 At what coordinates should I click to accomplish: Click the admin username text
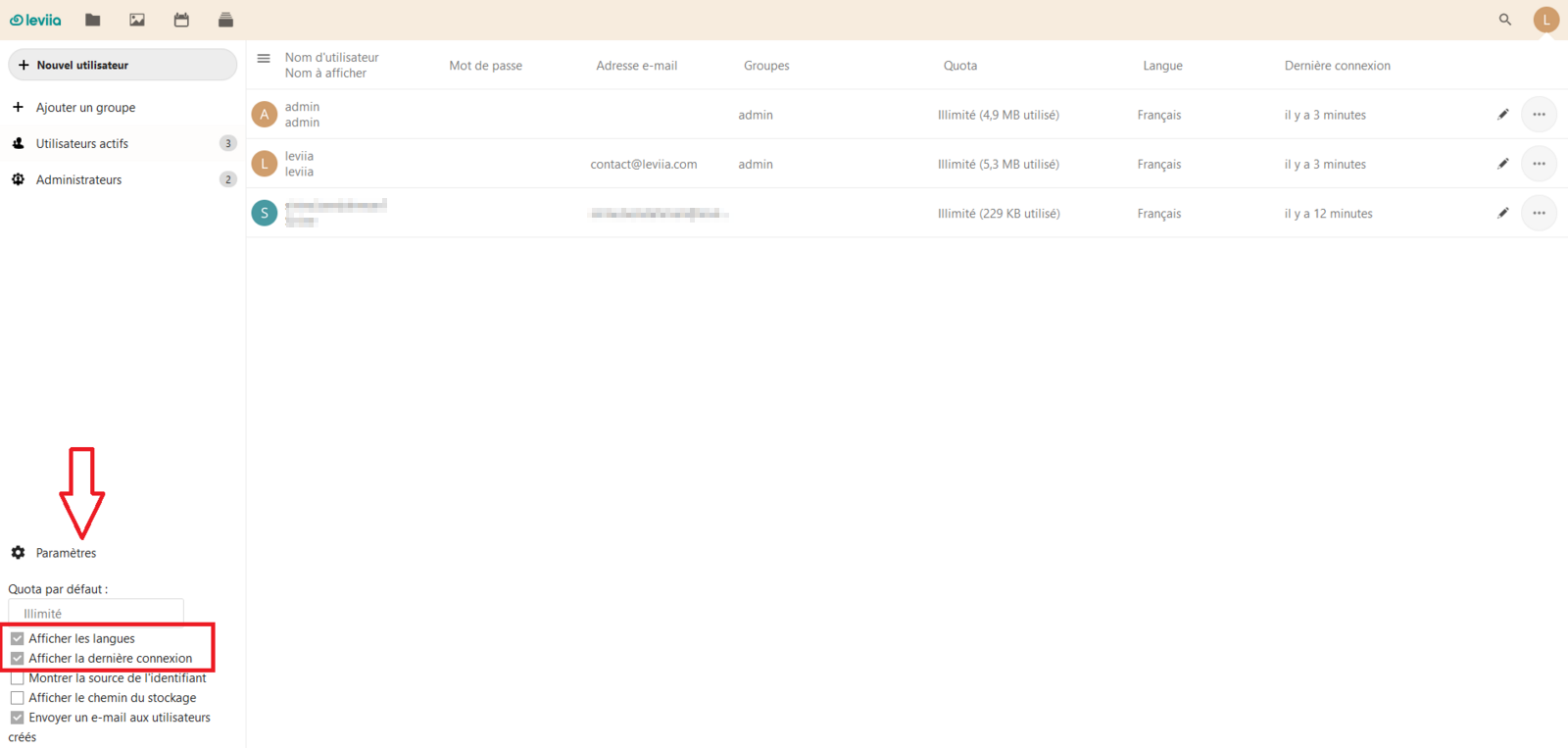[x=302, y=107]
